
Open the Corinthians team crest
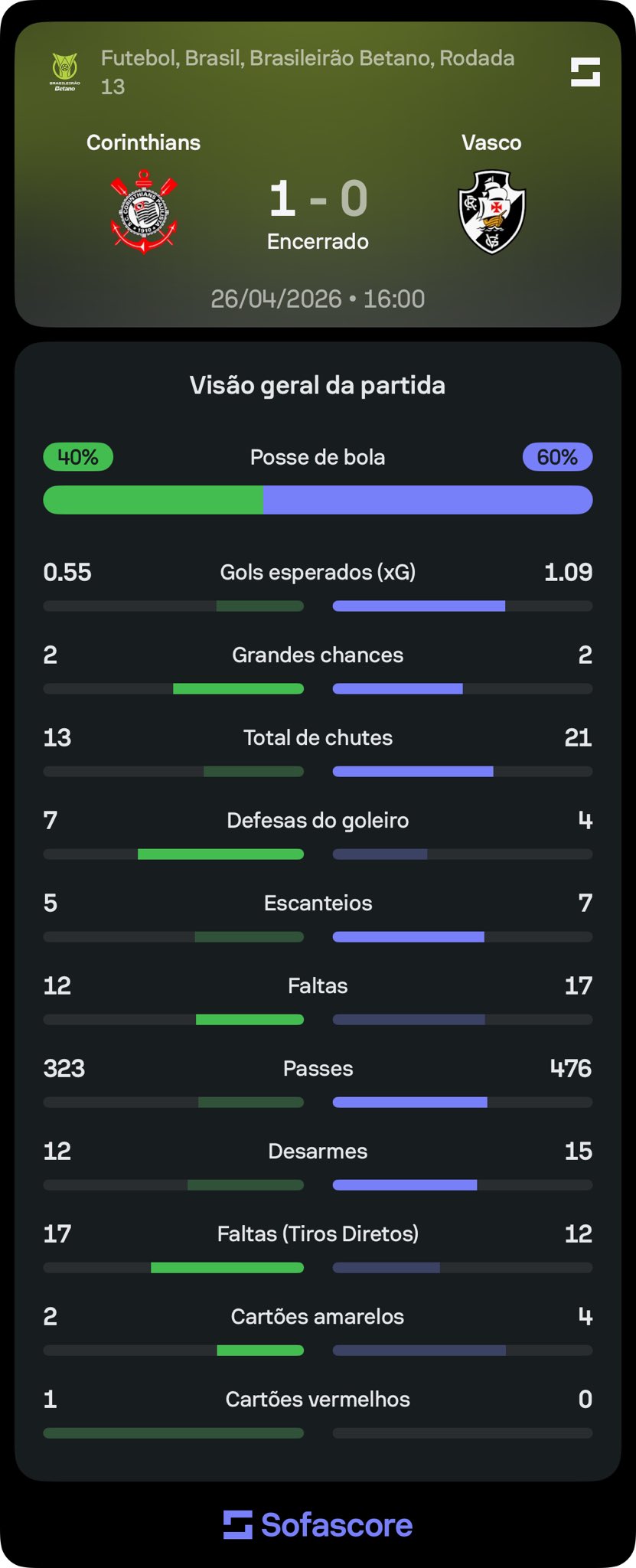144,212
